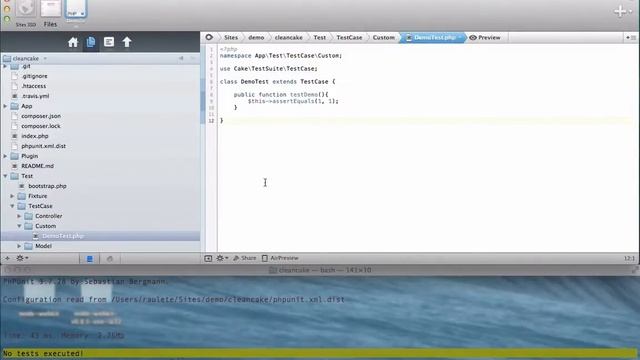Open the Clips panel icon in the sidebar

[x=109, y=42]
